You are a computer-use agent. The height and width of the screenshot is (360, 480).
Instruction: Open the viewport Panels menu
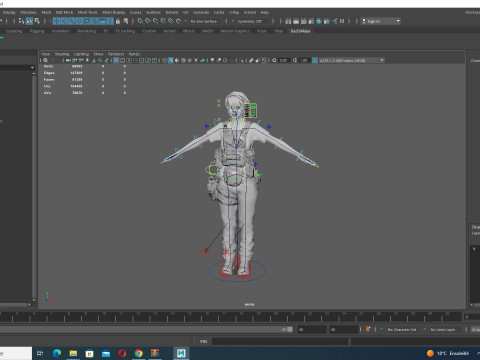[134, 54]
